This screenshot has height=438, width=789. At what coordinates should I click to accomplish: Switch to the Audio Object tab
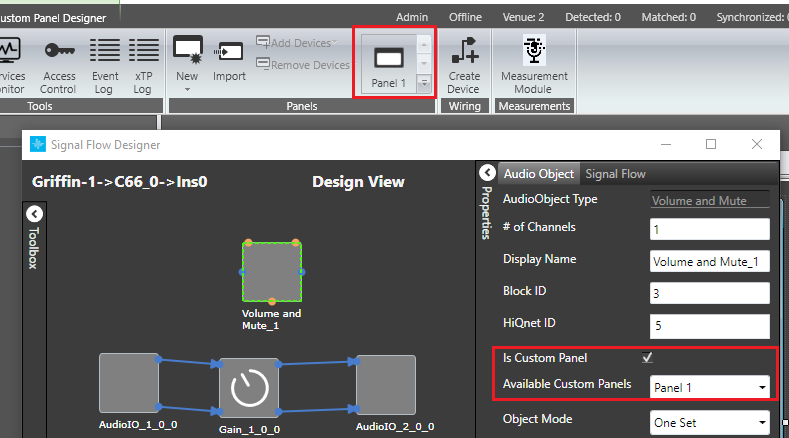(538, 174)
